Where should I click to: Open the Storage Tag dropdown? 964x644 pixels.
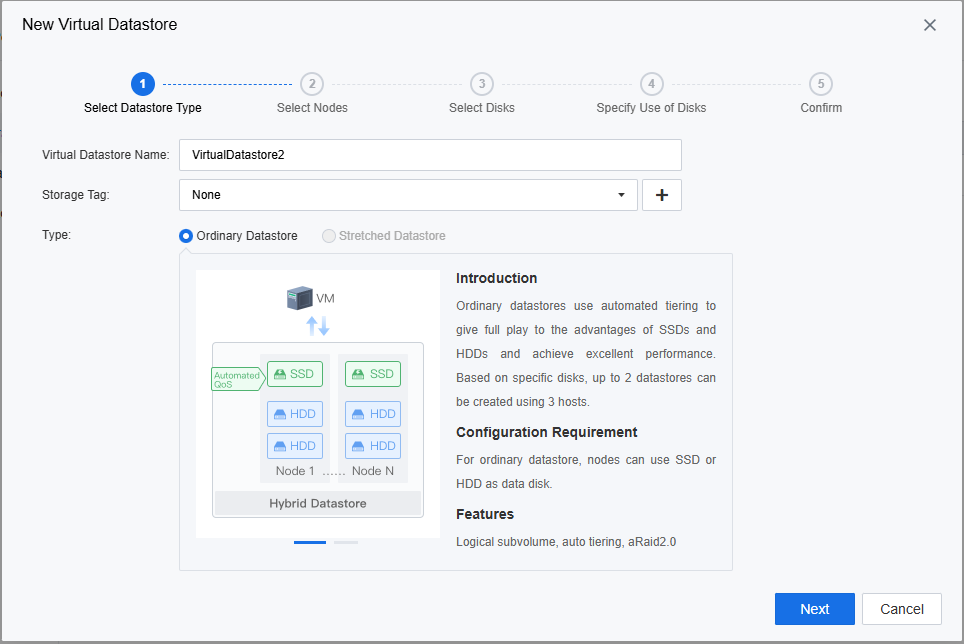coord(408,195)
